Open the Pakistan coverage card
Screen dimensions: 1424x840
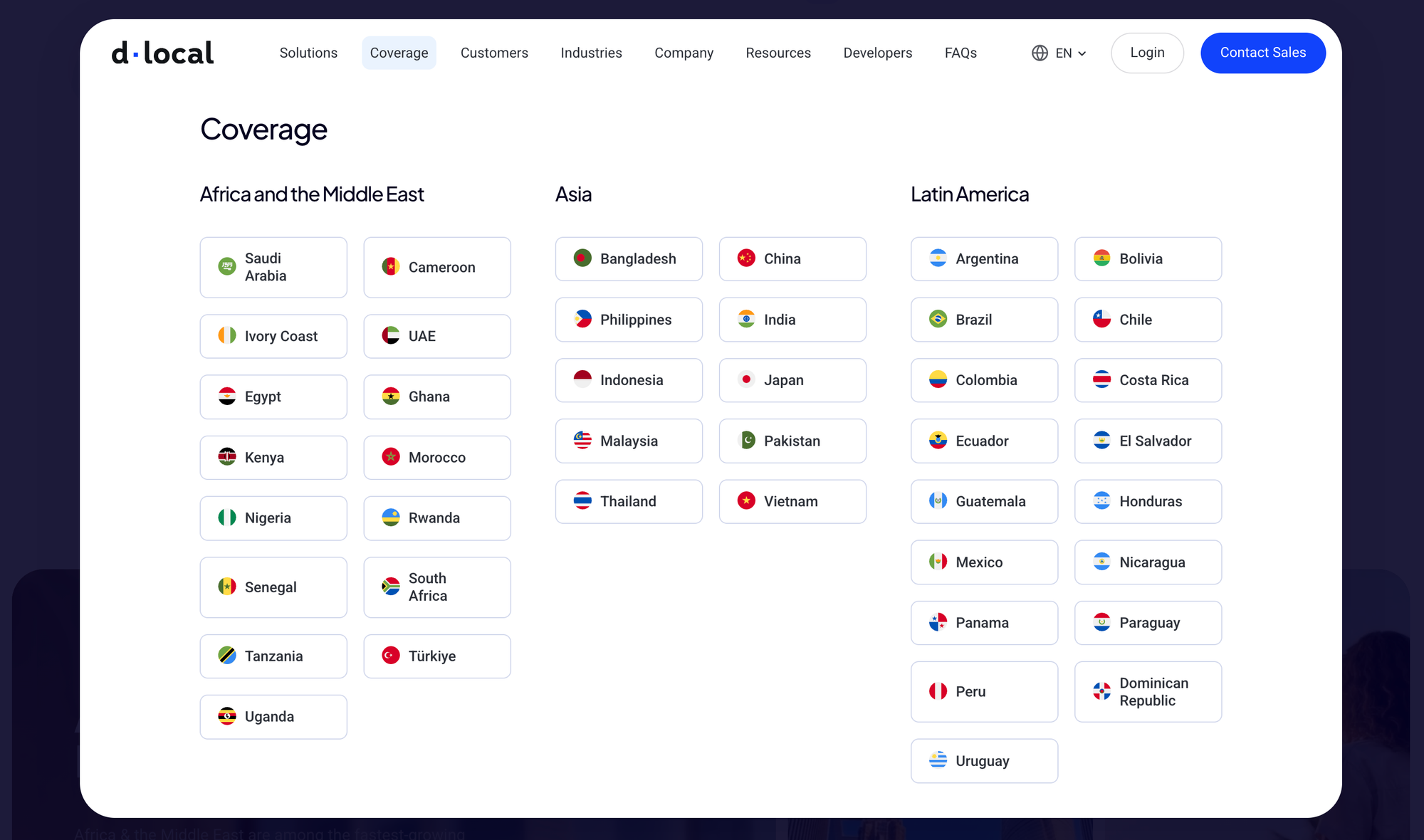(792, 441)
